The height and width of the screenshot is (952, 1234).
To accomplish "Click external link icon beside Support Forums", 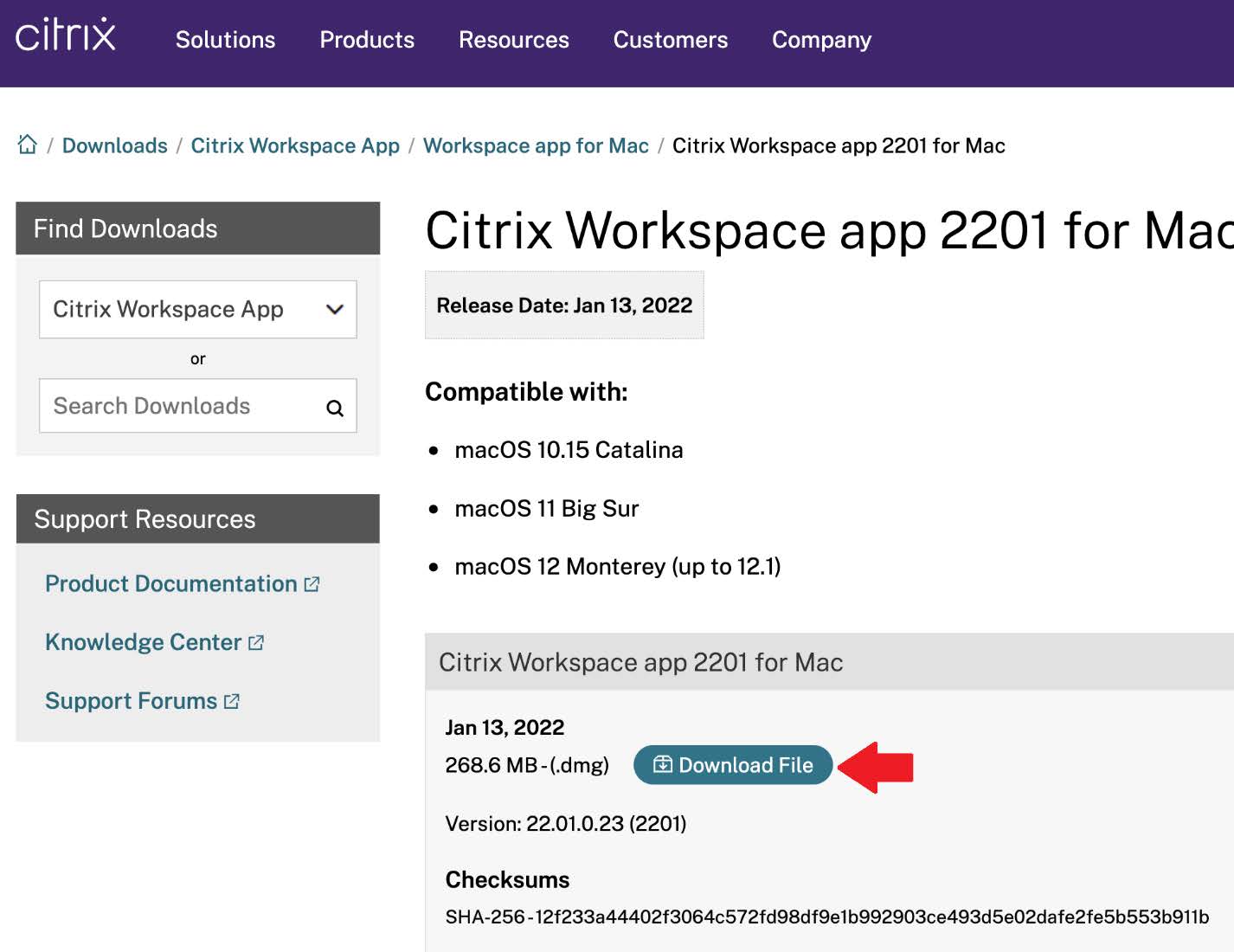I will (x=232, y=701).
